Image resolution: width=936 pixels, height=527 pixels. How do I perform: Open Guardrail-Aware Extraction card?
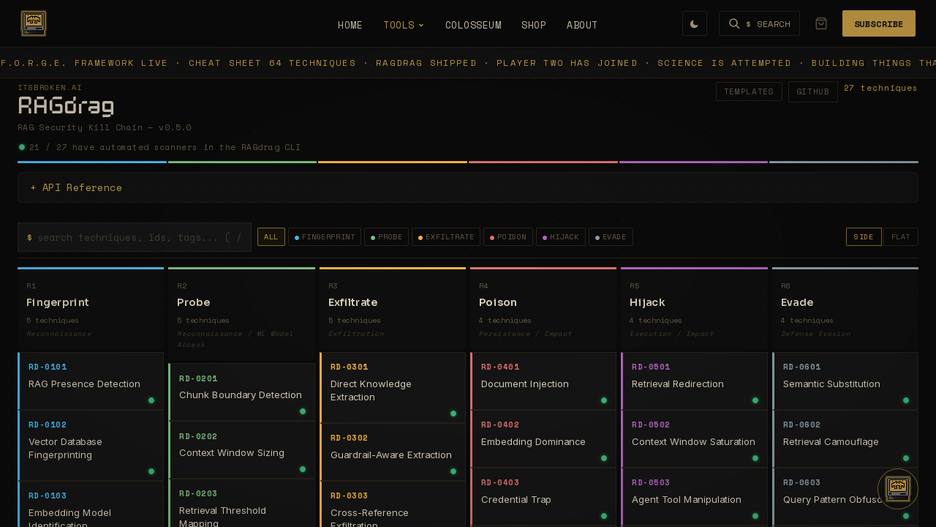(393, 452)
